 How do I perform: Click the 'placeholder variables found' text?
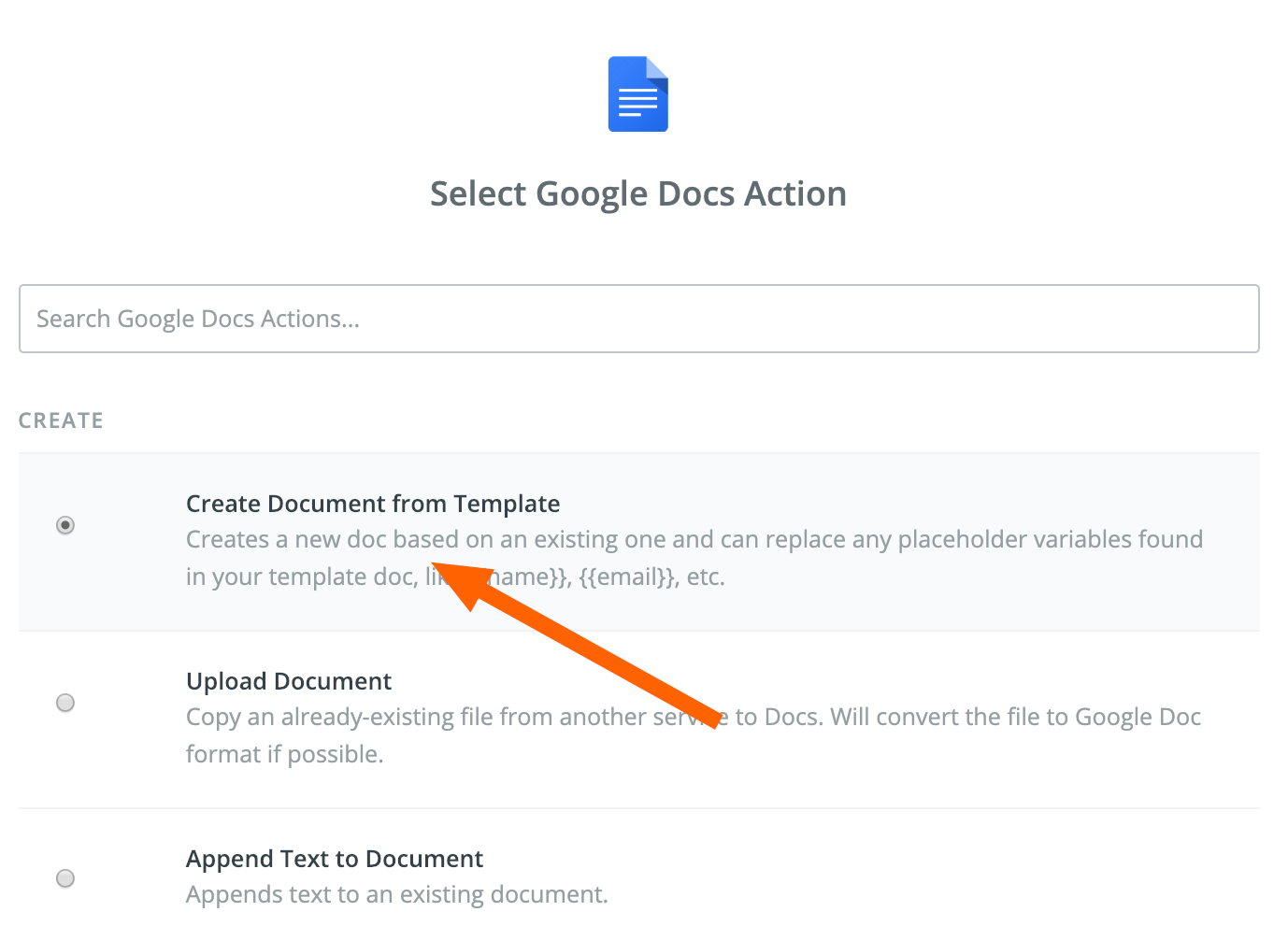(1051, 539)
